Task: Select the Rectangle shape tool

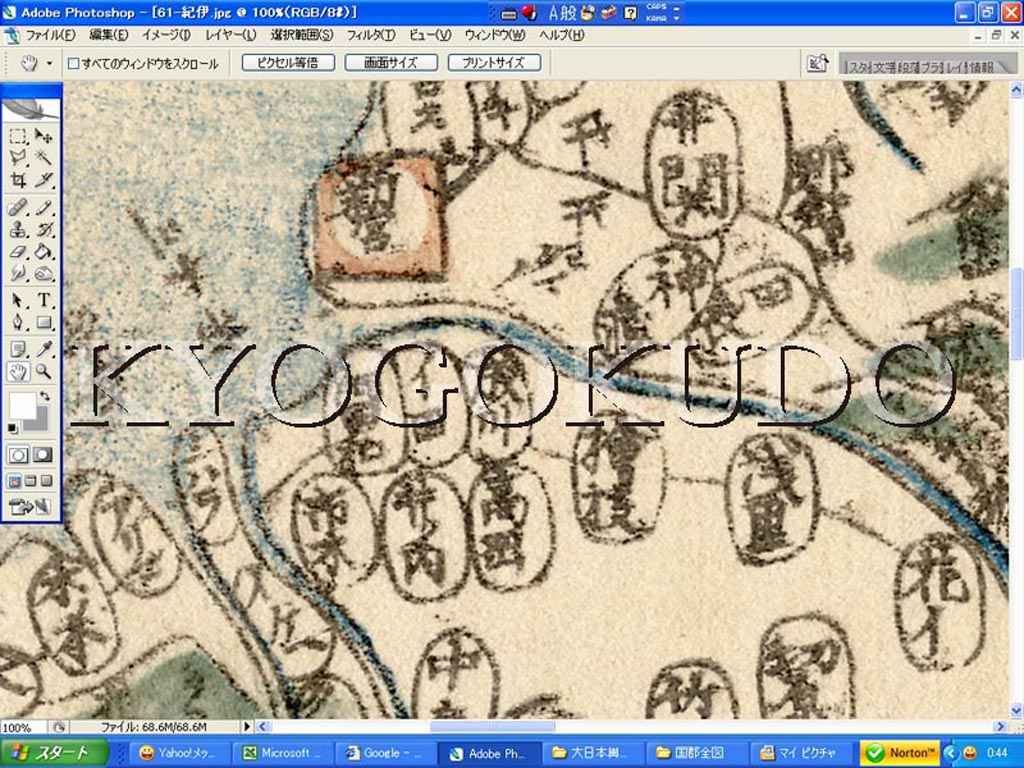Action: [43, 322]
